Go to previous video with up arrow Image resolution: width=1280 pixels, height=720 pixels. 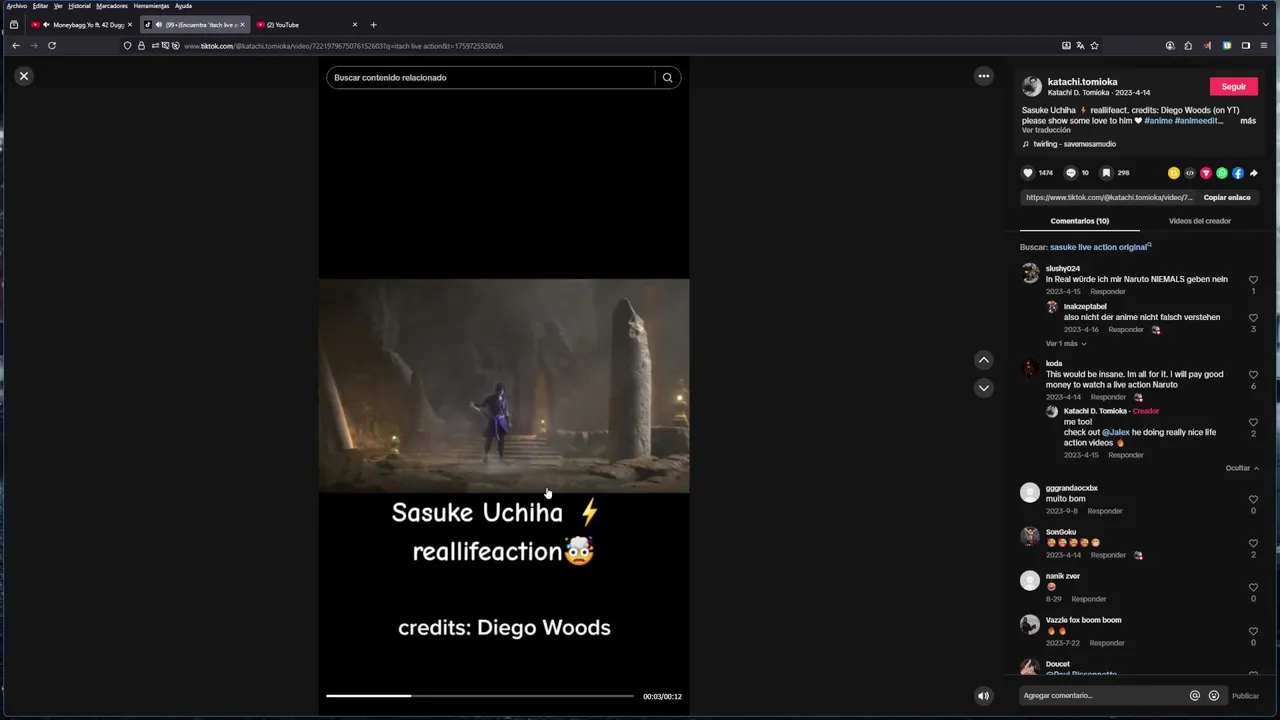pyautogui.click(x=984, y=360)
